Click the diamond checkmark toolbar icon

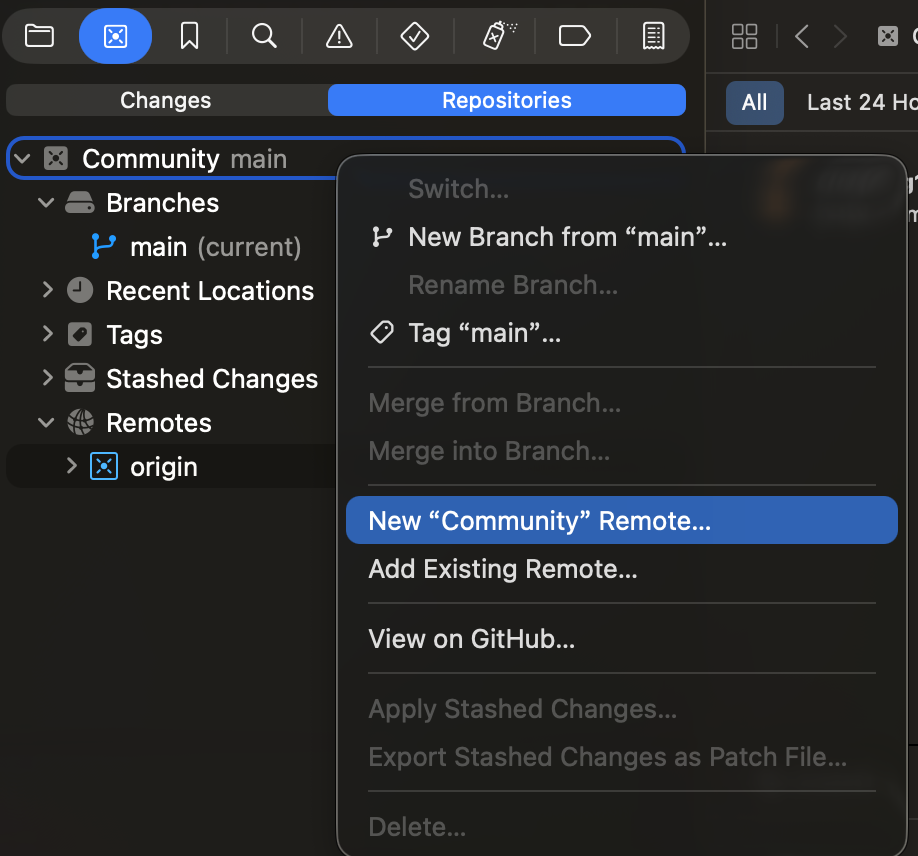(413, 36)
